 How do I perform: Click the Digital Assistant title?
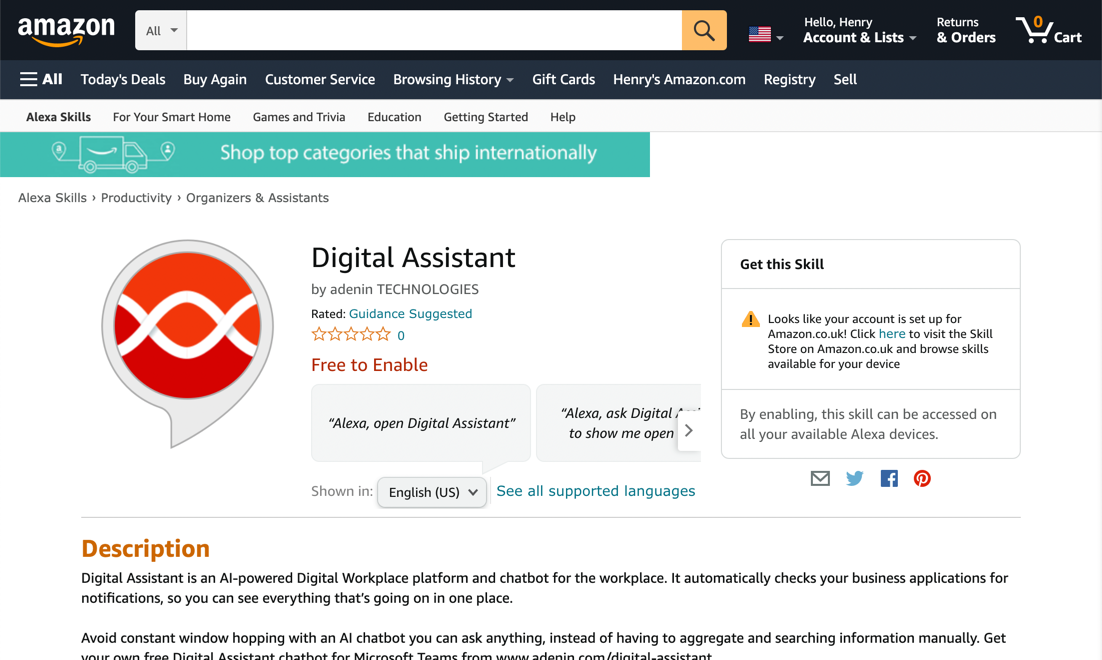413,257
